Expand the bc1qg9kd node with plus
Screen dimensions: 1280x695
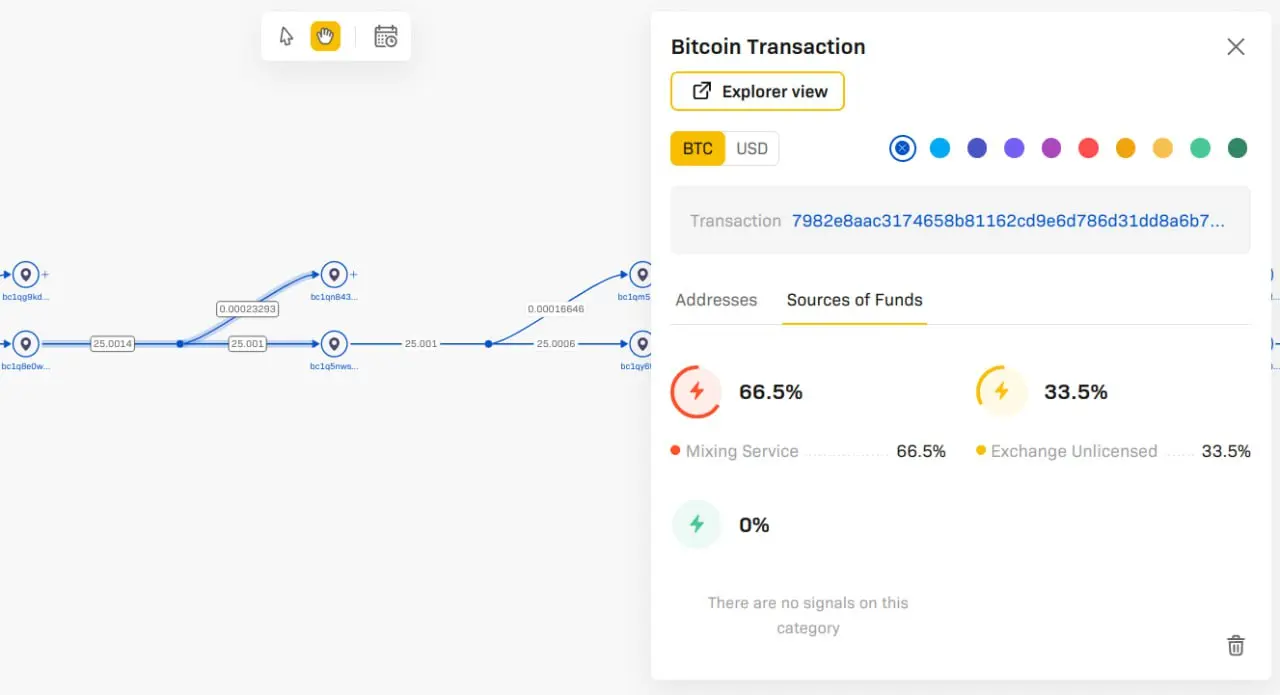pyautogui.click(x=45, y=274)
